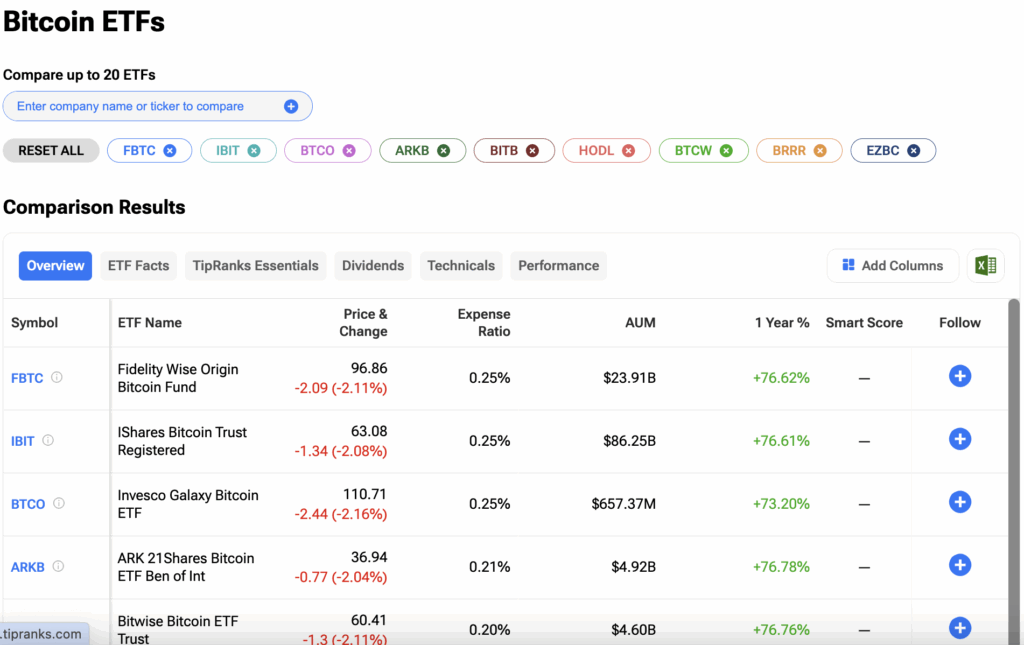Screen dimensions: 1024x645
Task: Click the 110.71 price value
Action: pos(365,494)
